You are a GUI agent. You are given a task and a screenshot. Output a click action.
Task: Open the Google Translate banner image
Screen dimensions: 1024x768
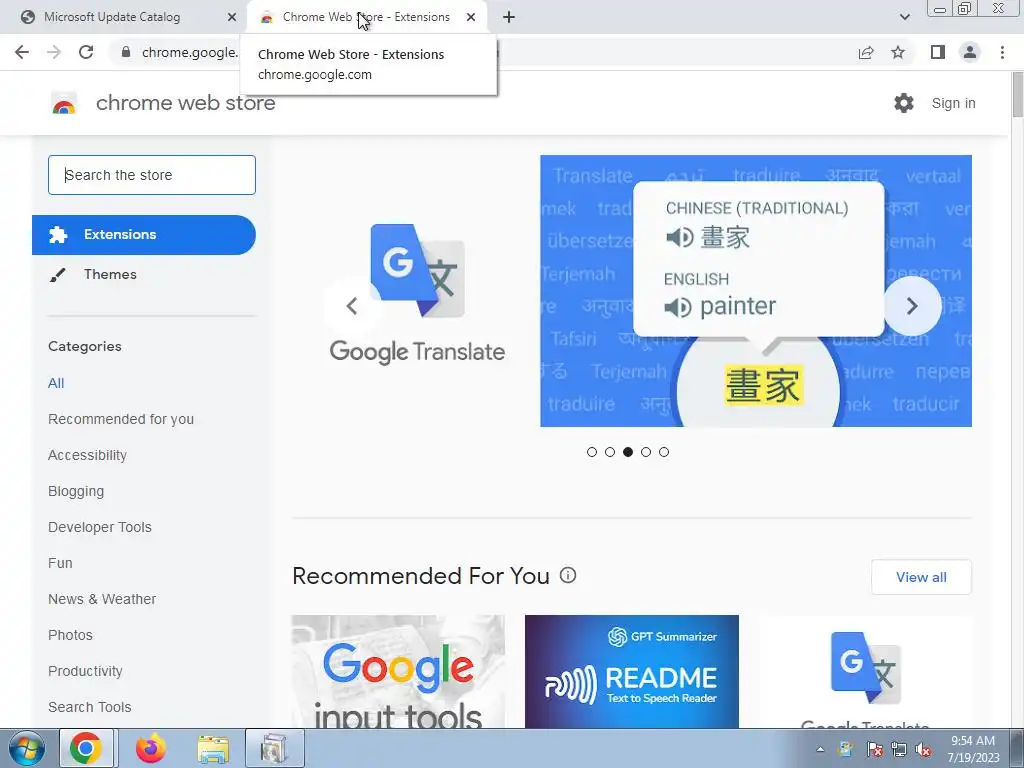click(x=756, y=291)
